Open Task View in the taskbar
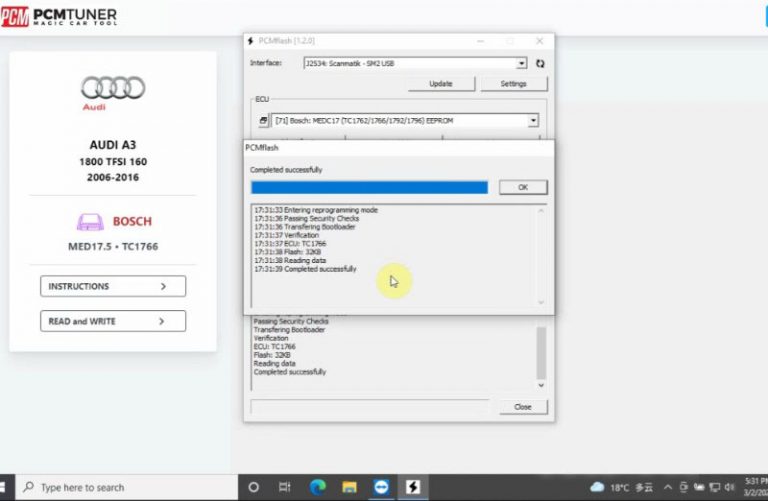768x501 pixels. (285, 487)
